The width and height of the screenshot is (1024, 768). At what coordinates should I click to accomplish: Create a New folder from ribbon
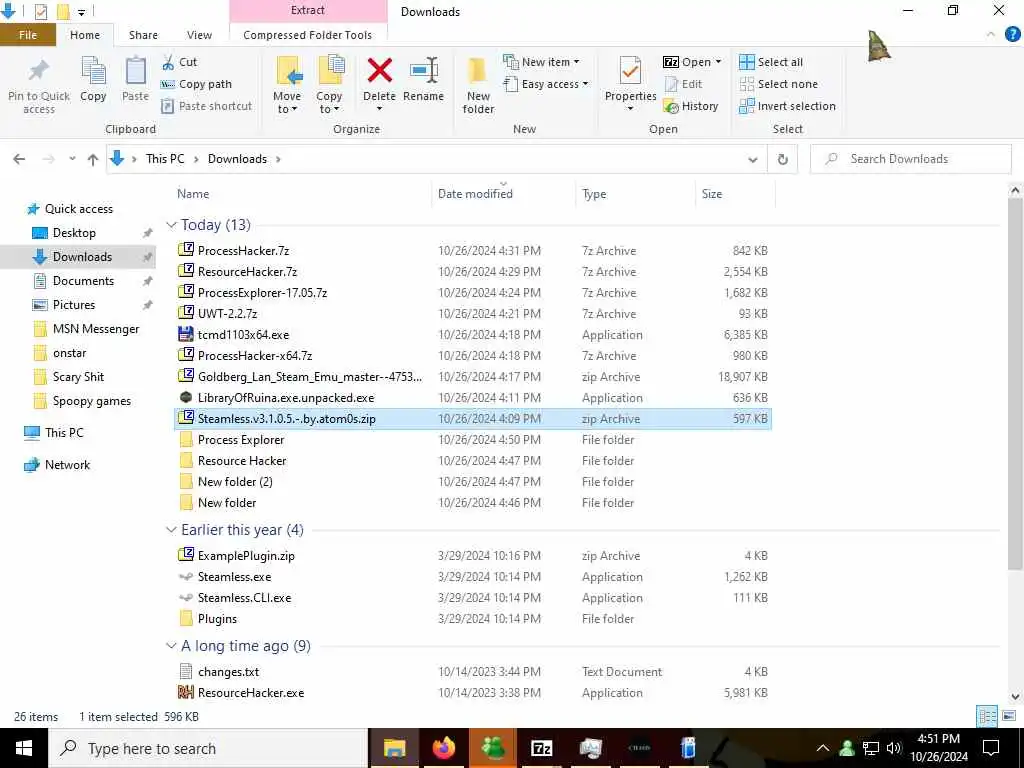pos(478,86)
